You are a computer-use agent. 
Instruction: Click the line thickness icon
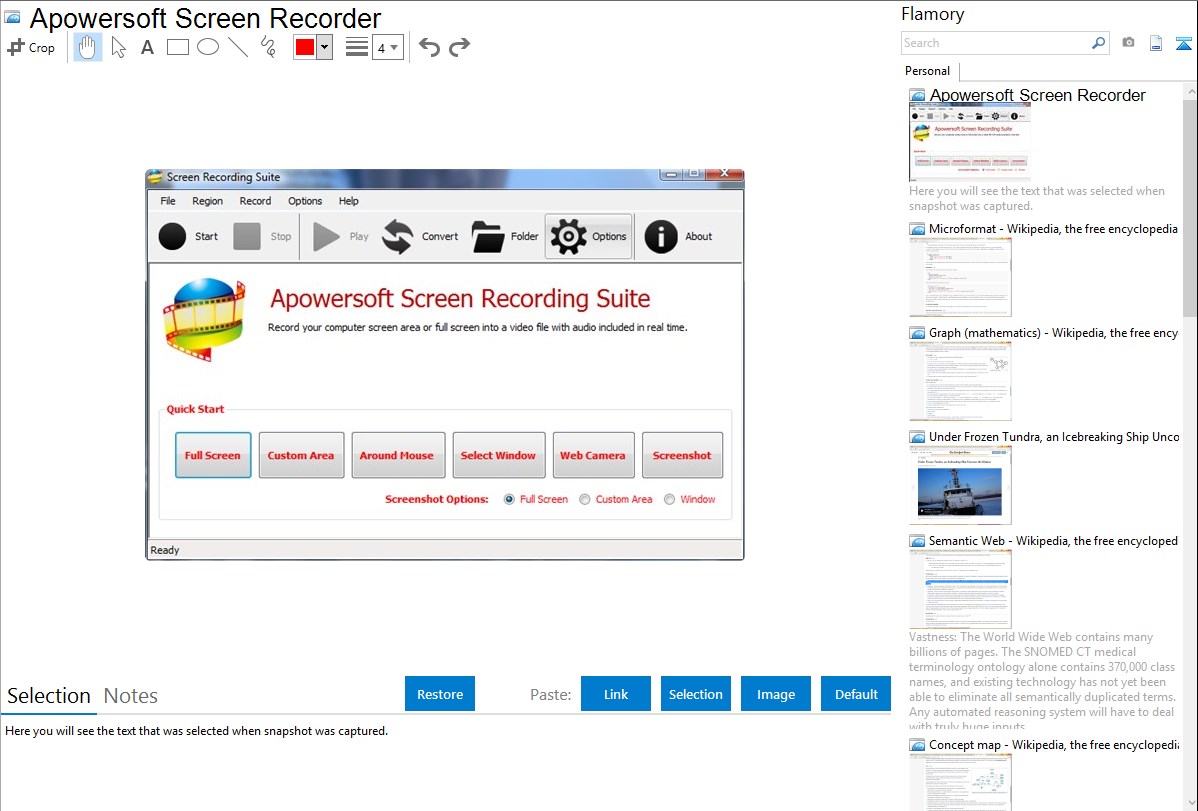point(357,47)
